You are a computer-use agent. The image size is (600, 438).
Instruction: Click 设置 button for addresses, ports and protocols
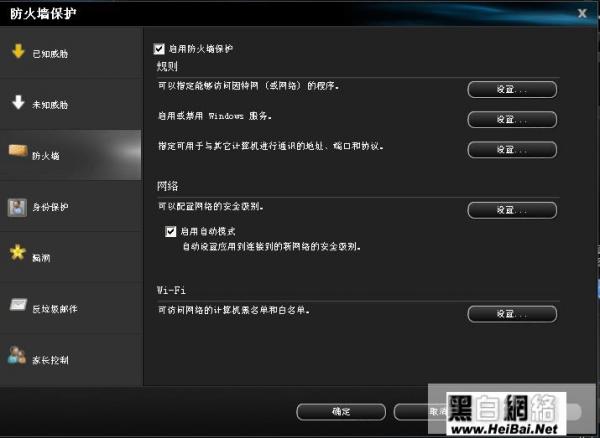pos(512,150)
